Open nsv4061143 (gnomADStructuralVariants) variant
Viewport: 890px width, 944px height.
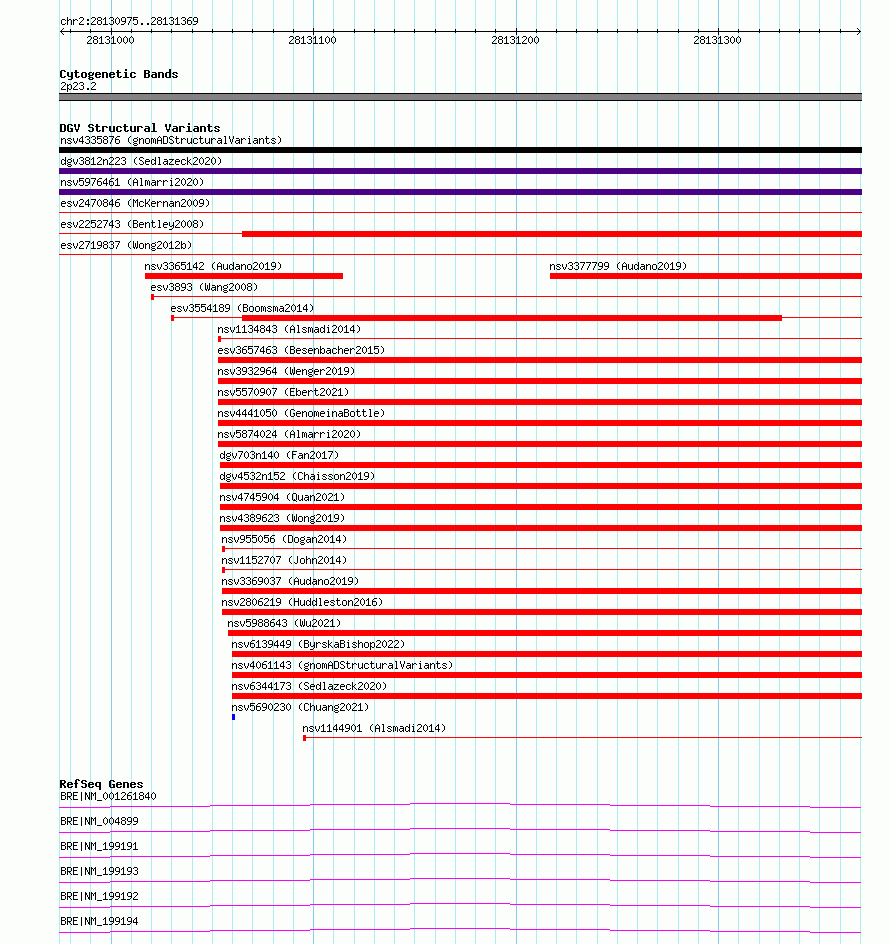coord(343,665)
